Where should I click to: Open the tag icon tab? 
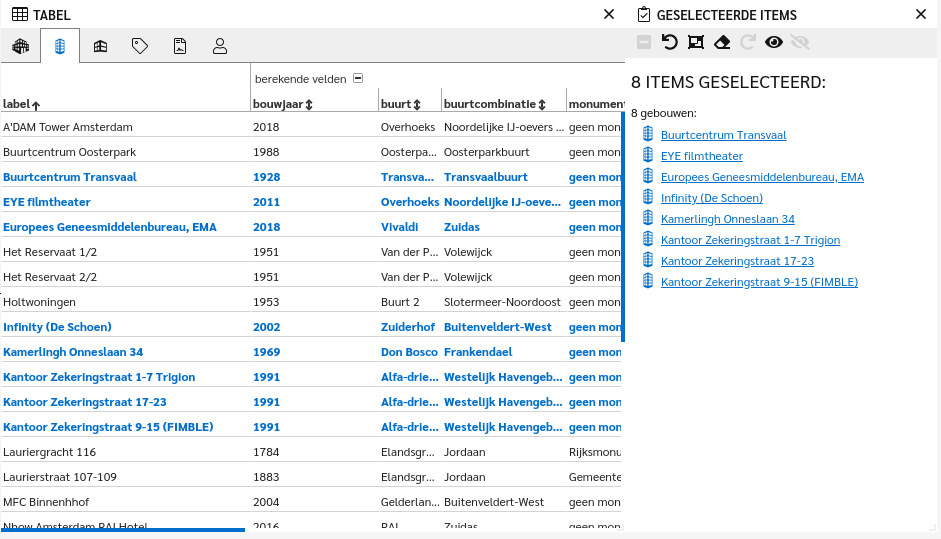[140, 46]
